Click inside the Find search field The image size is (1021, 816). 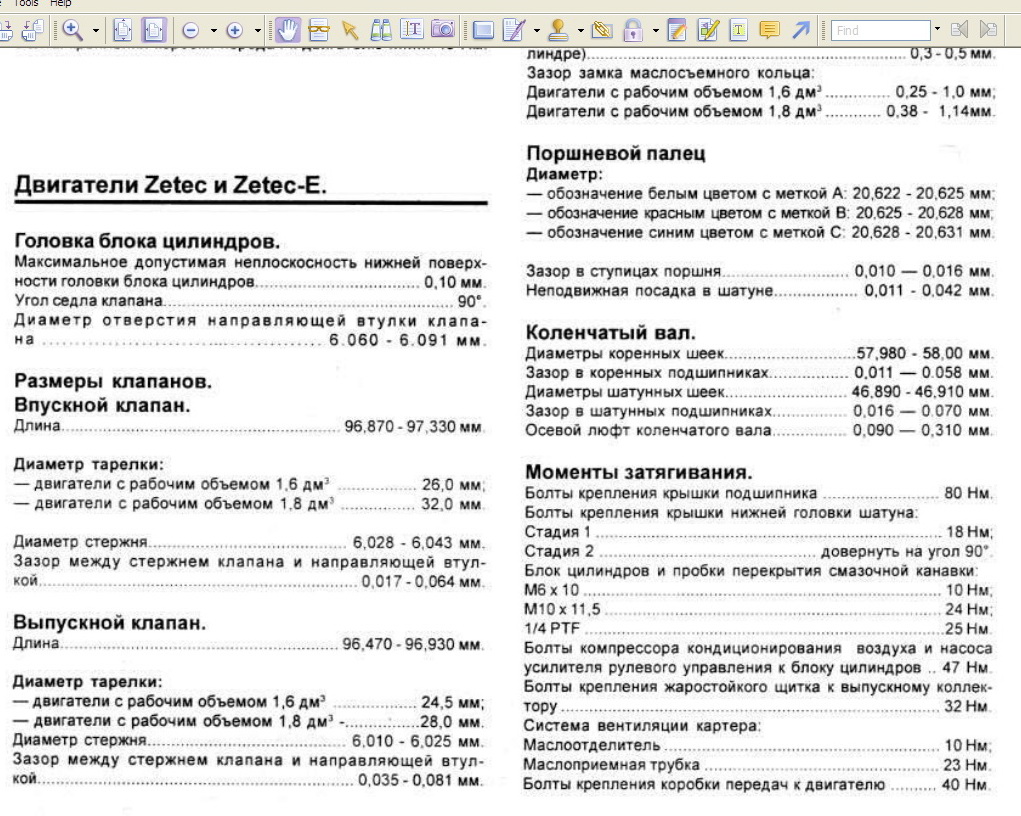(880, 31)
